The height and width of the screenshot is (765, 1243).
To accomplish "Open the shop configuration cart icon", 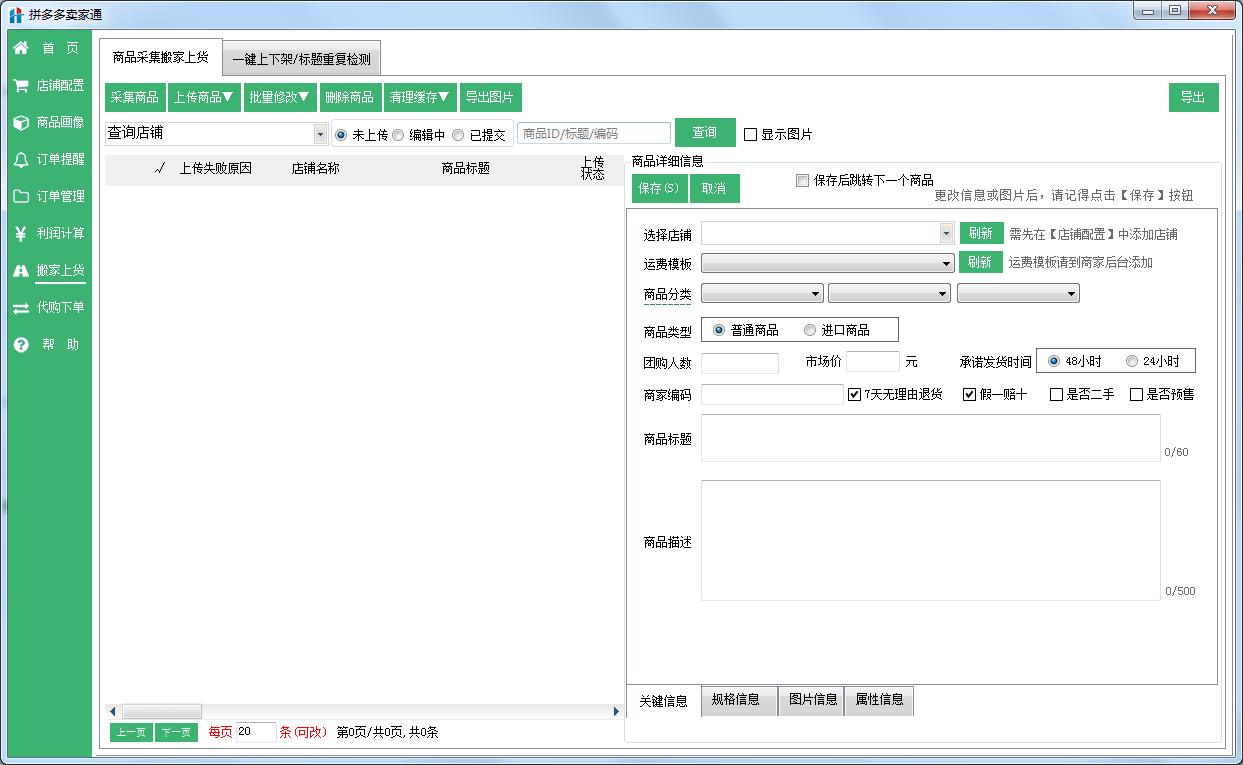I will [x=21, y=85].
